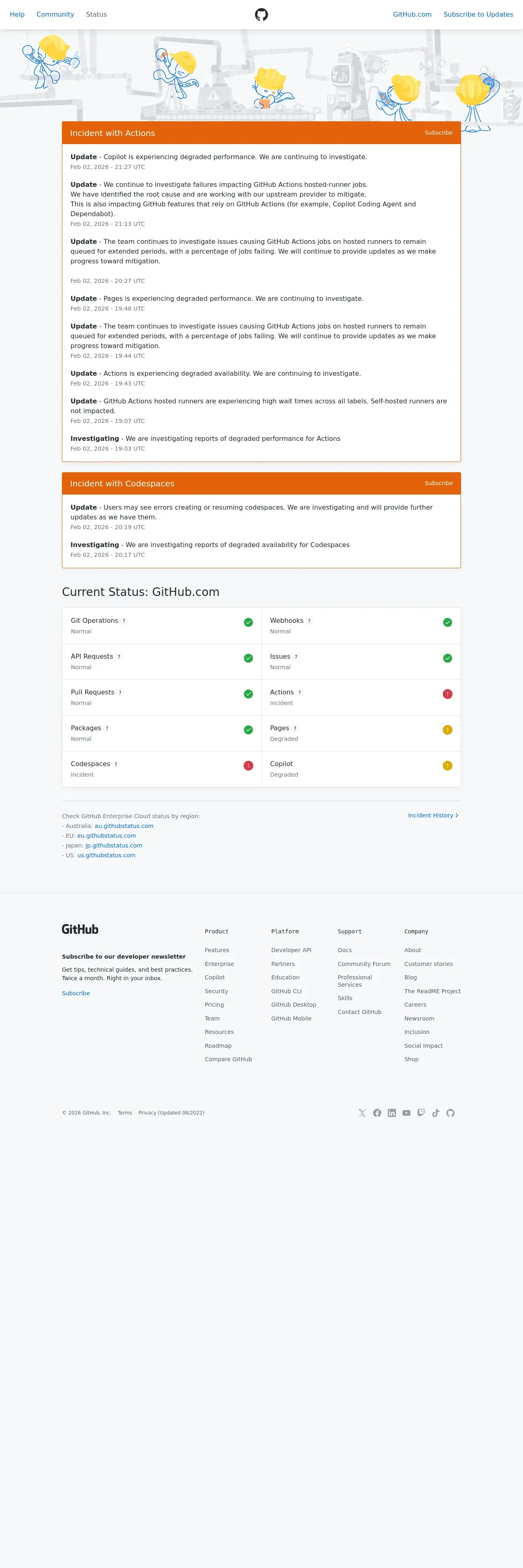Click the Issues help question mark
This screenshot has height=1568, width=523.
click(x=296, y=657)
